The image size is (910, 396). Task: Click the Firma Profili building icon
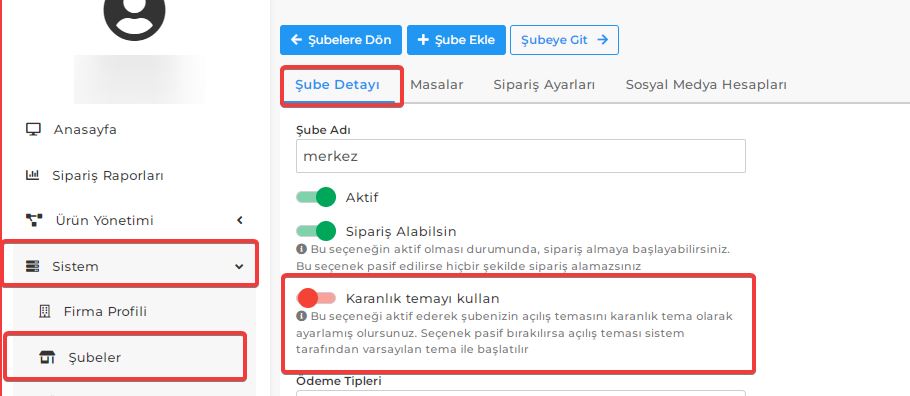coord(44,312)
